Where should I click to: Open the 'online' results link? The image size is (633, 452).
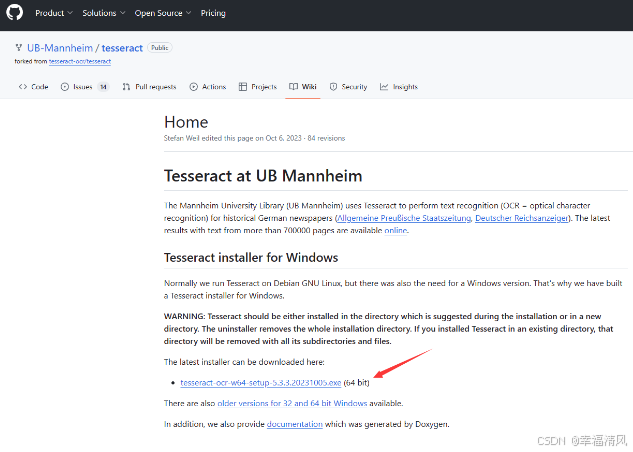tap(396, 230)
